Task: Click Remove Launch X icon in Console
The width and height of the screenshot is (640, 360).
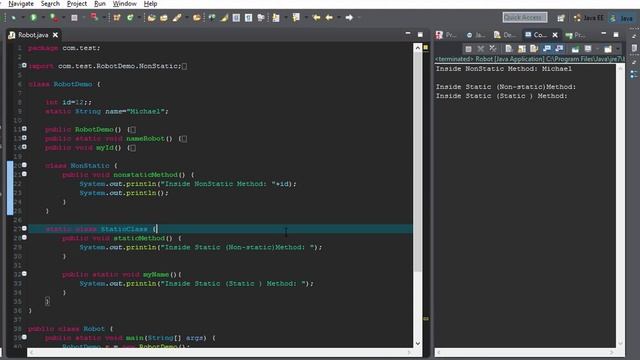Action: pyautogui.click(x=480, y=49)
